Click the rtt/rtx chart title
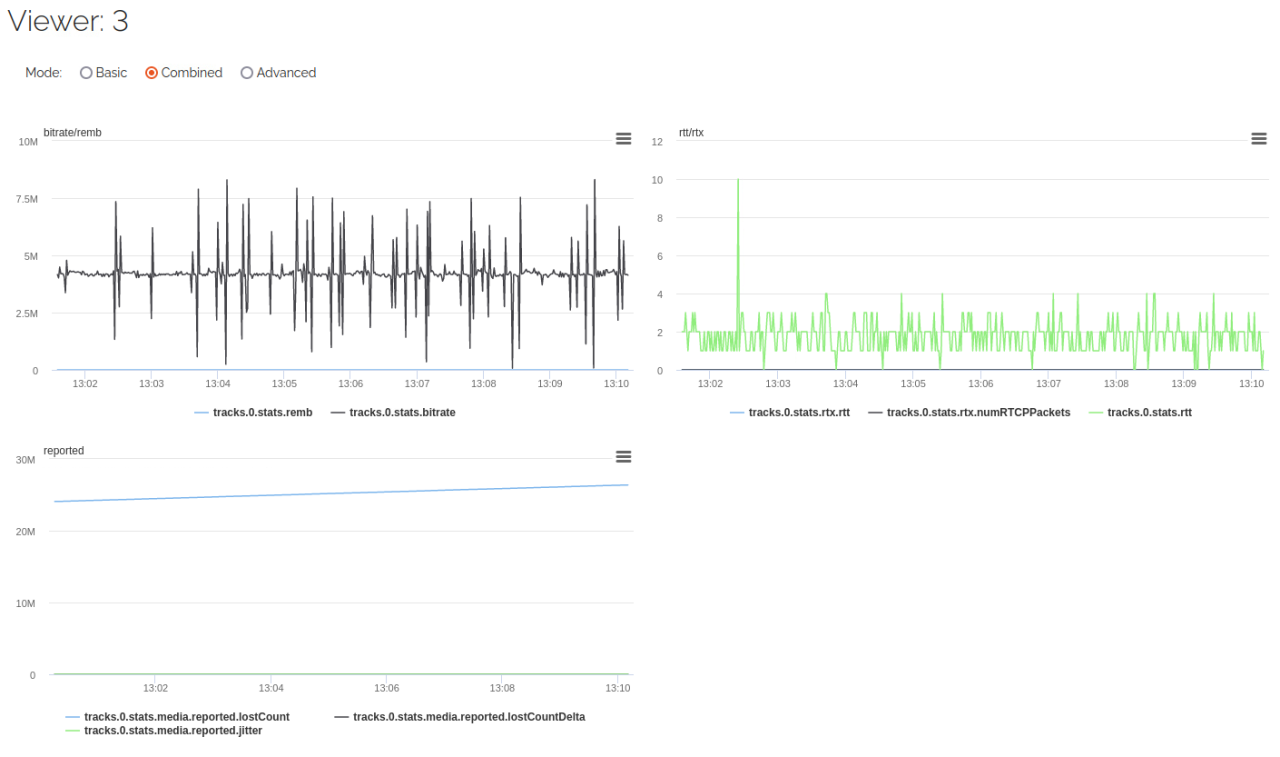The image size is (1280, 757). (x=691, y=133)
